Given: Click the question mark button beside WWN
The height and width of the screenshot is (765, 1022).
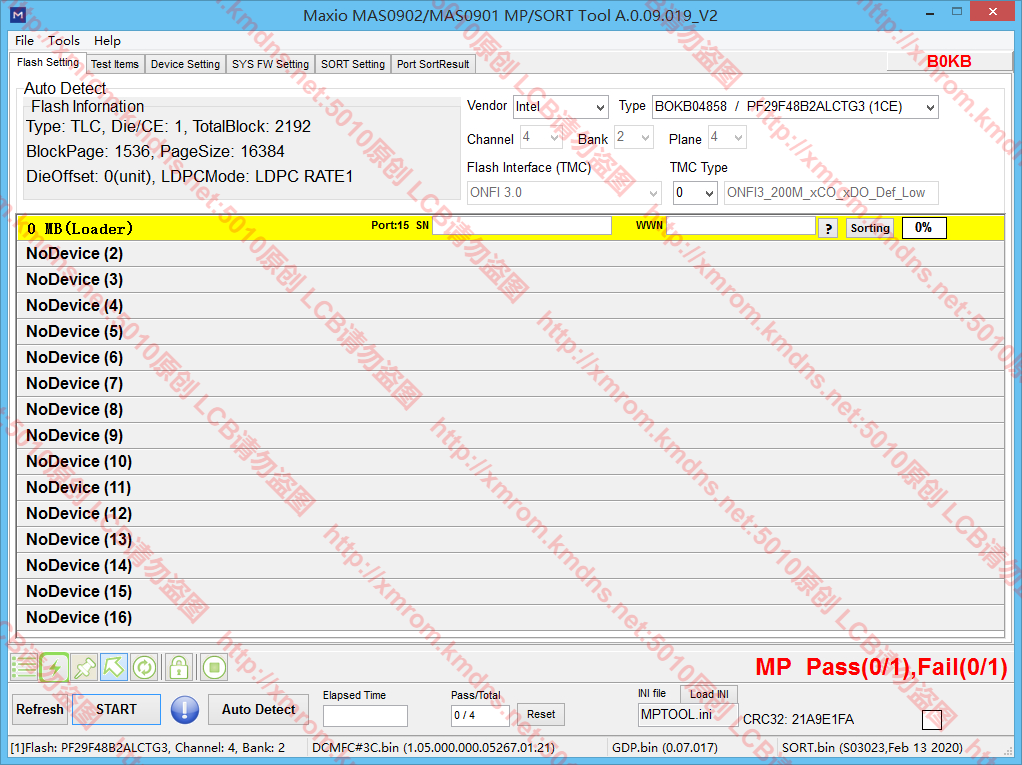Looking at the screenshot, I should [x=828, y=228].
